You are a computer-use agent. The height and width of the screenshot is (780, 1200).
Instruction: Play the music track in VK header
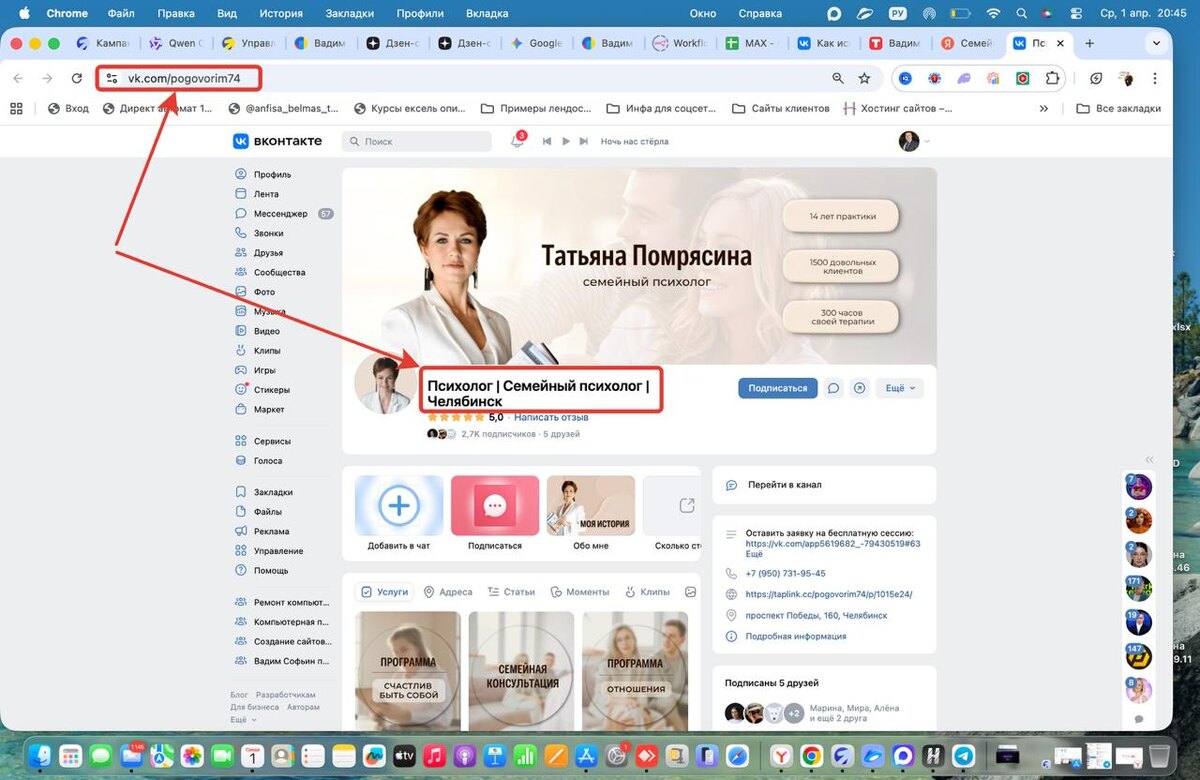566,142
